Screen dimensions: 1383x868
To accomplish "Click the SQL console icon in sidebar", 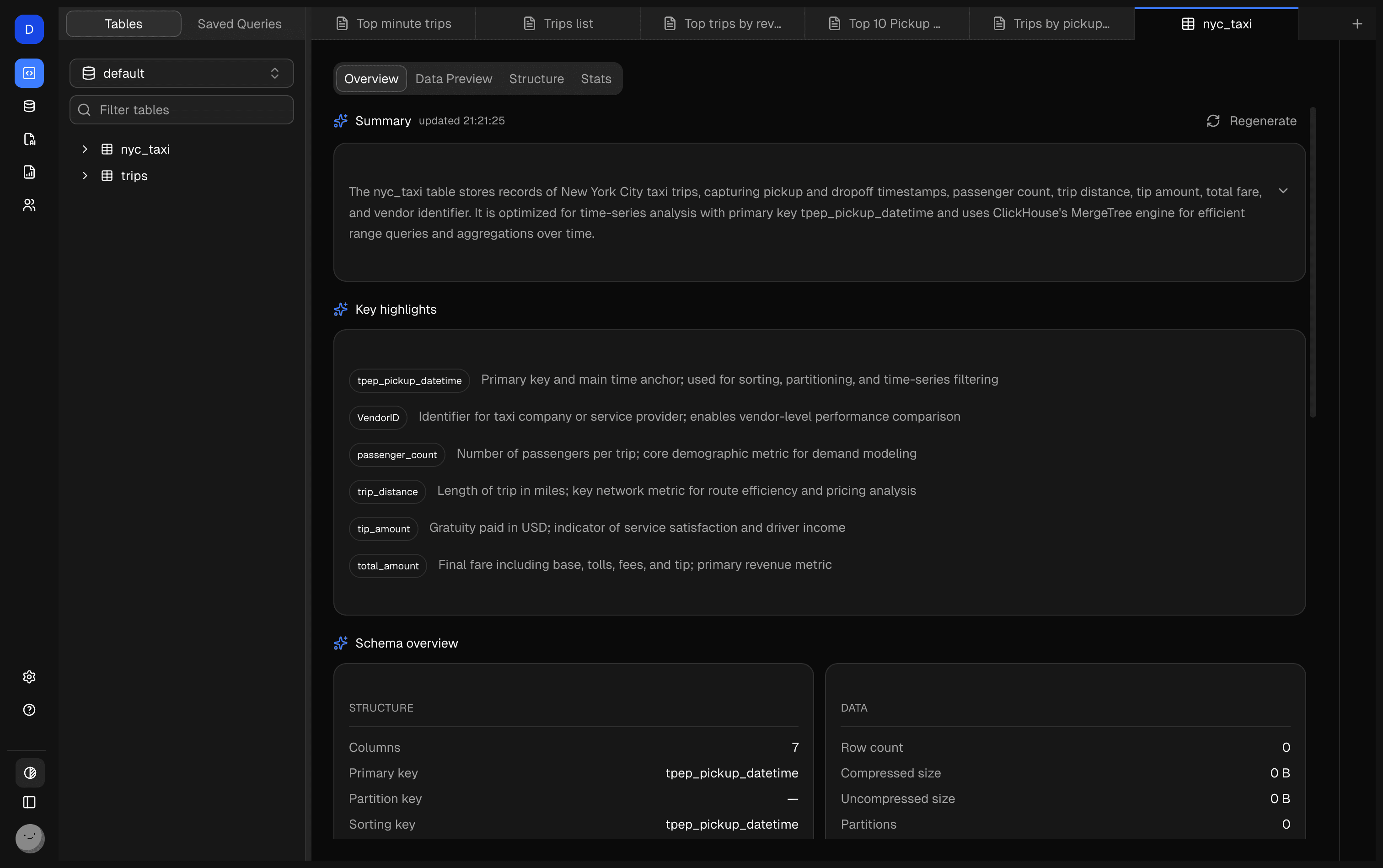I will tap(29, 73).
